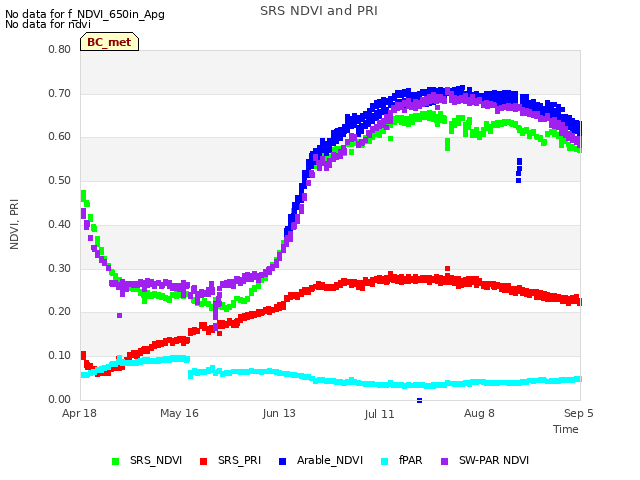Click the 0.10 y-axis tick label
Viewport: 640px width, 480px height.
pos(60,356)
